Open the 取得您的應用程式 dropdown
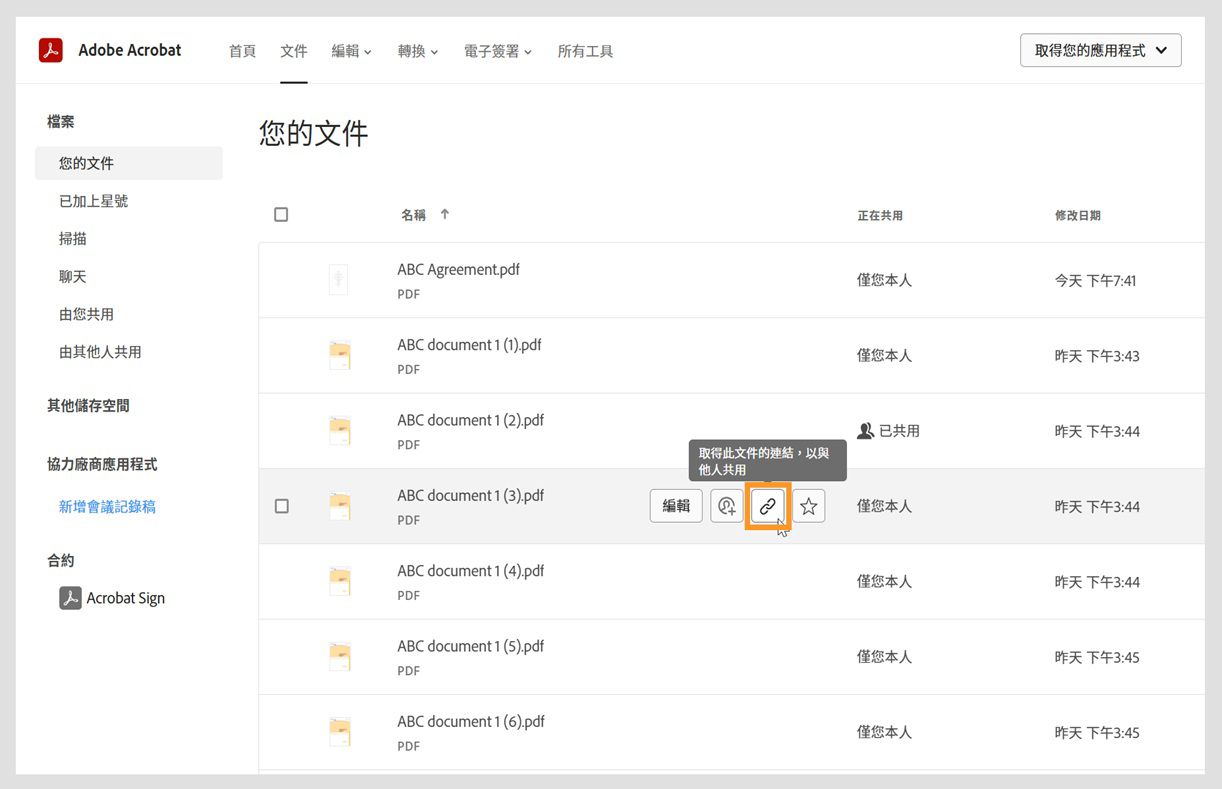Screen dimensions: 1222x789 [x=1100, y=49]
